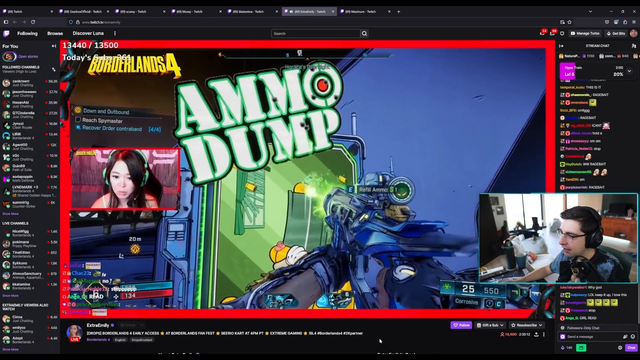Sort followed channels with the sort icon
Viewport: 640px width, 360px height.
(53, 69)
